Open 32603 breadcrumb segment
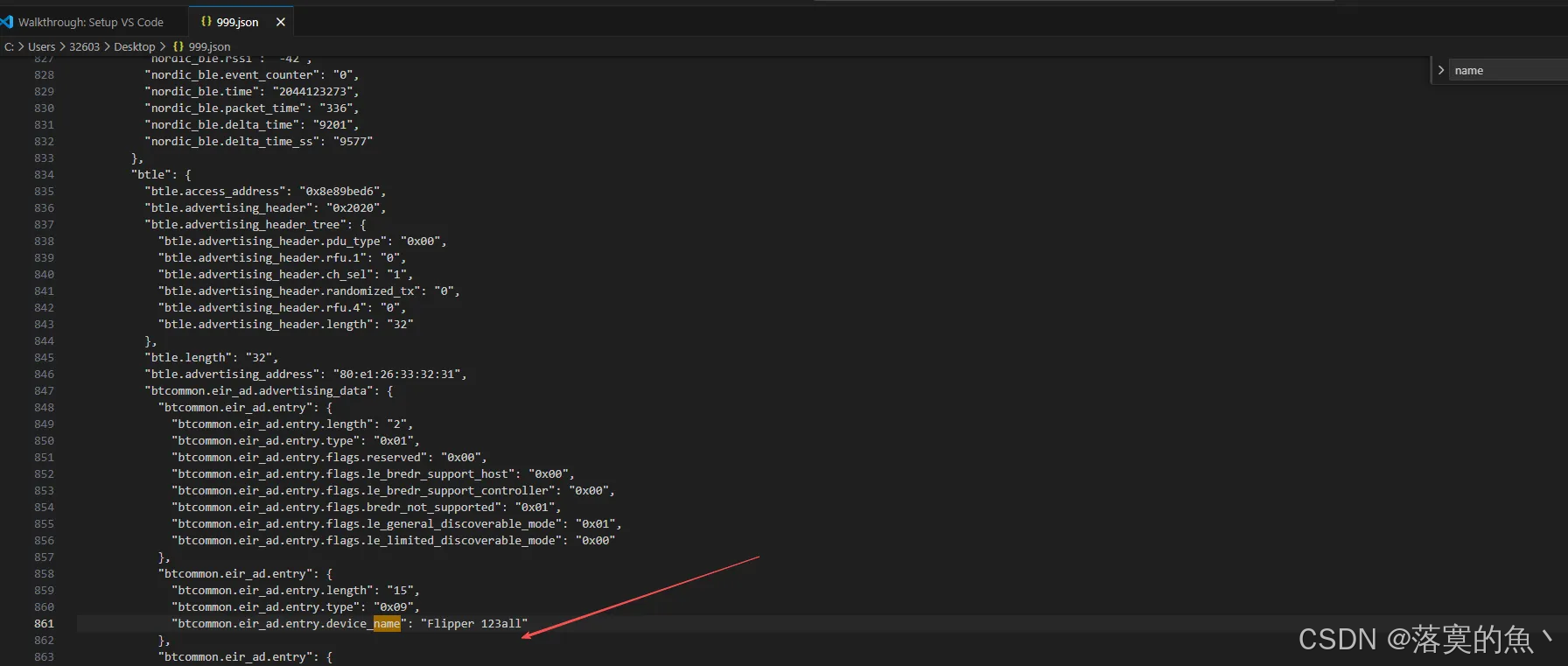1568x666 pixels. 84,46
